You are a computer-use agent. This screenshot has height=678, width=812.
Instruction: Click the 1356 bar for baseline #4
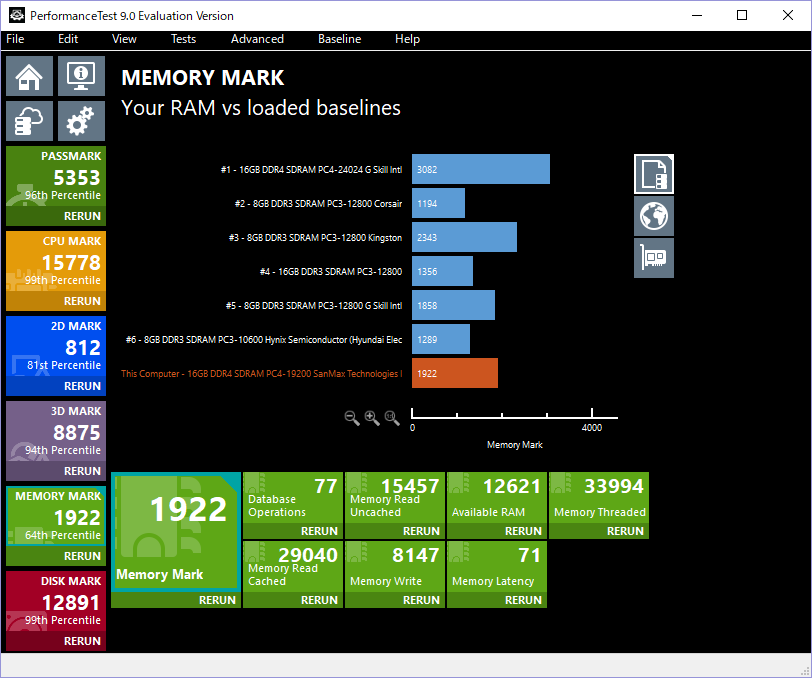tap(442, 271)
